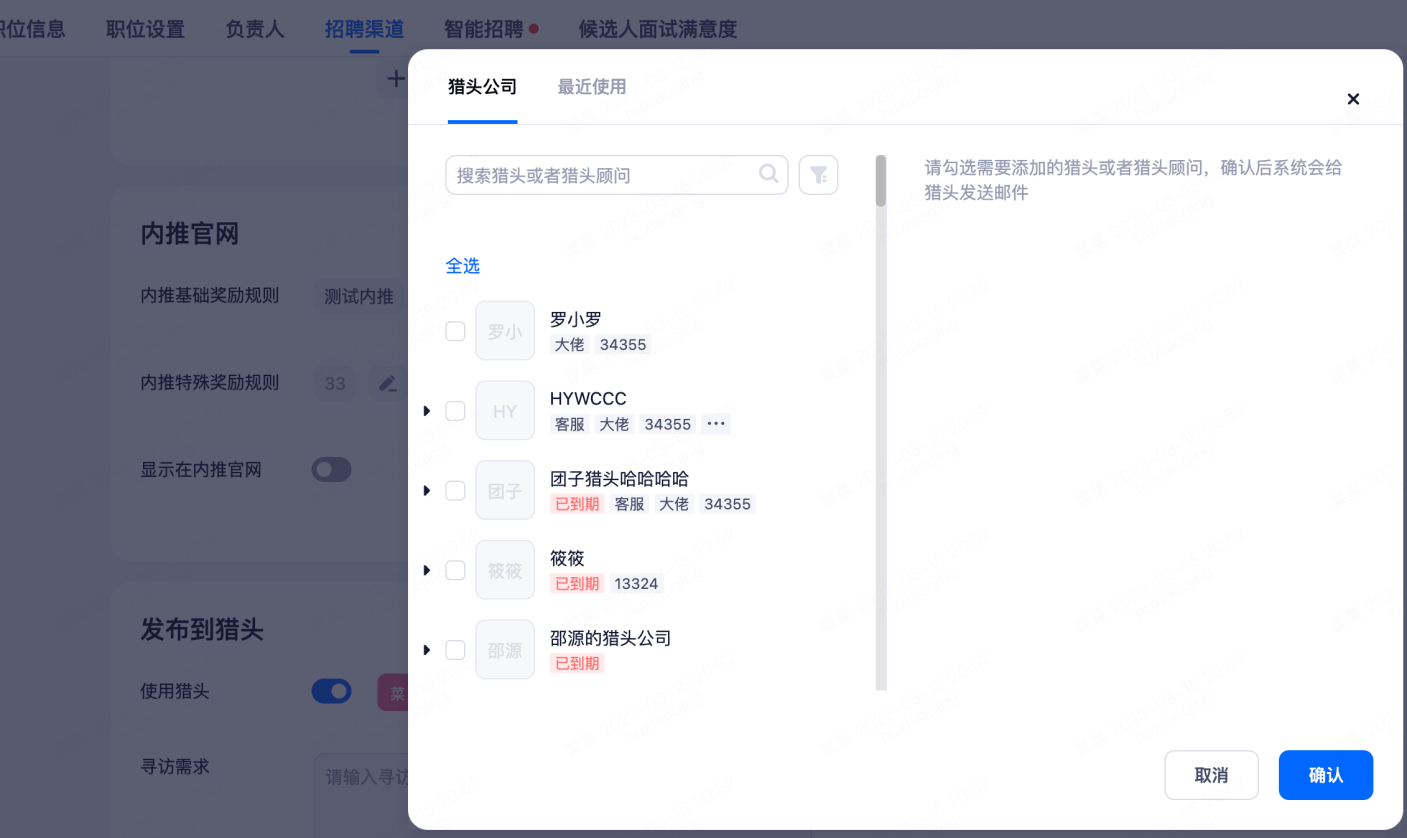Screen dimensions: 1407x838
Task: Close the headhunter dialog with X
Action: 1353,99
